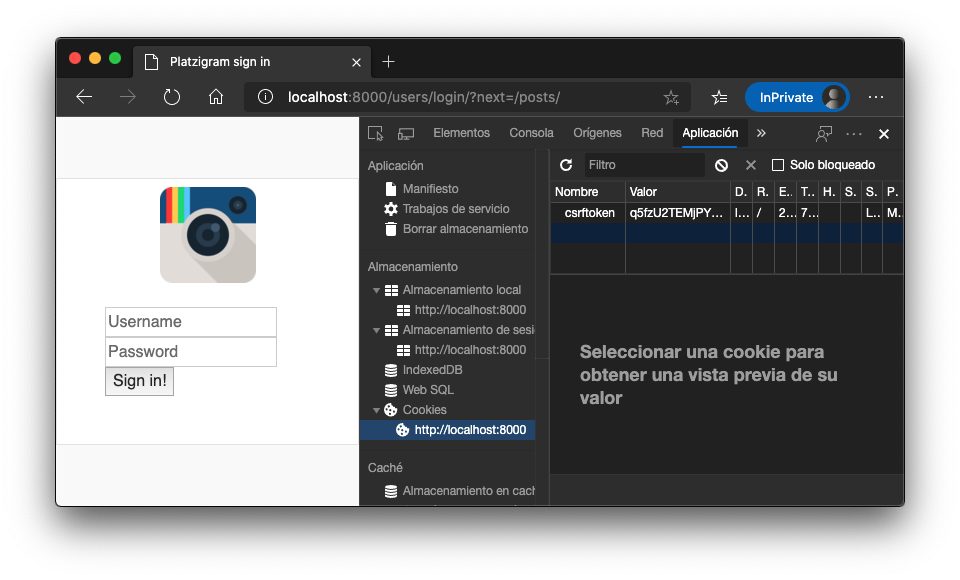Screen dimensions: 960x580
Task: Select localhost:8000 under Almacenamiento de sesión
Action: 470,350
